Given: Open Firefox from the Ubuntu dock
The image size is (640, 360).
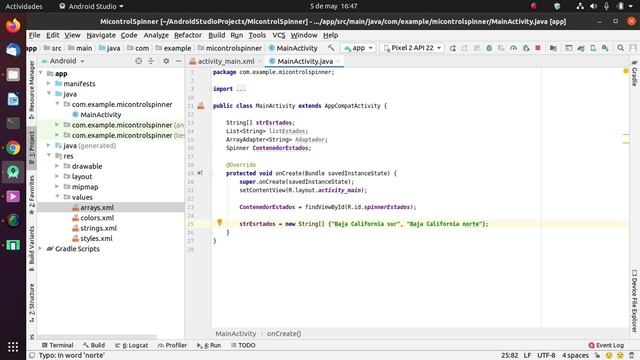Looking at the screenshot, I should point(13,25).
